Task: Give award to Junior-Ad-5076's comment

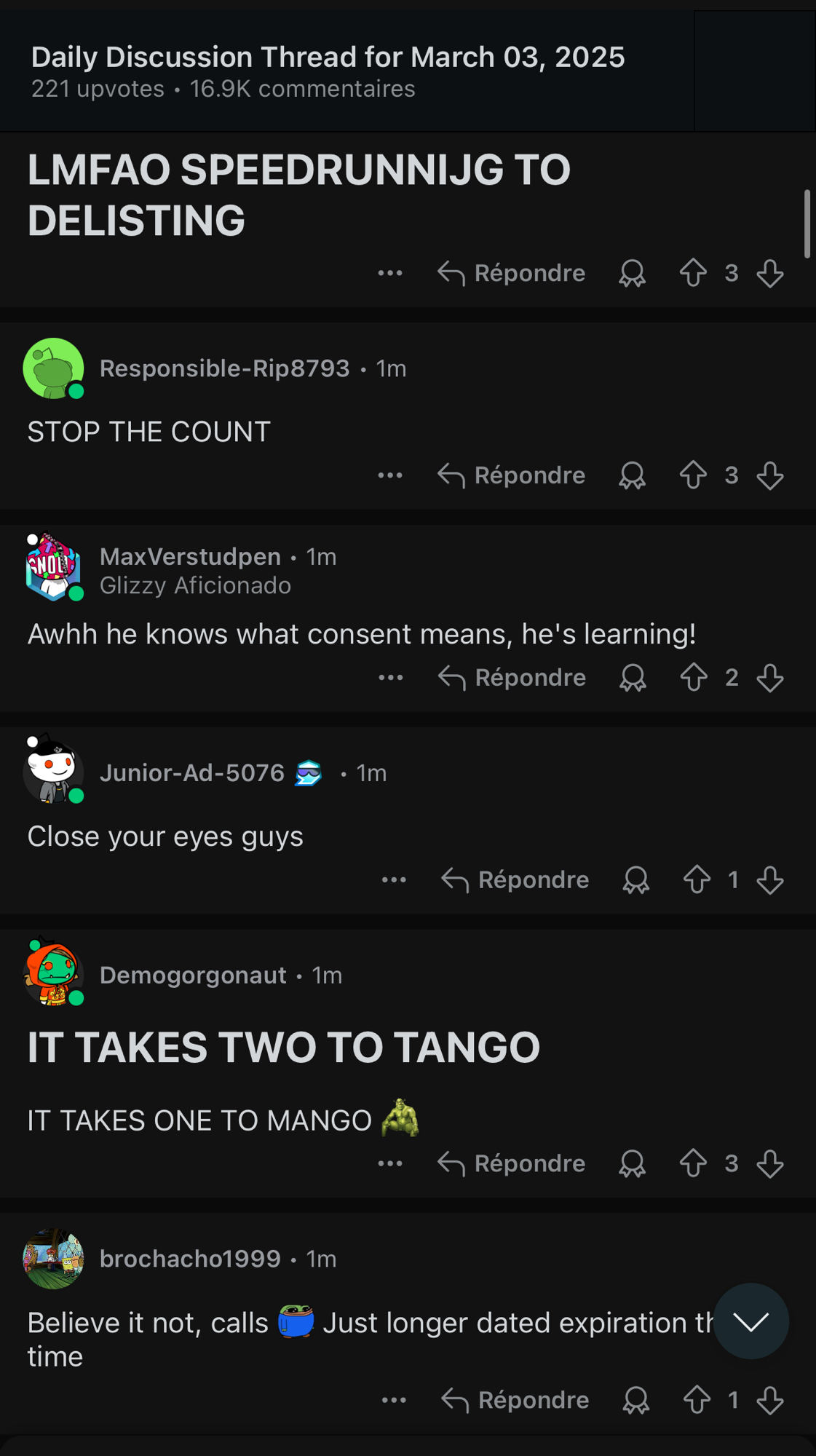Action: [x=636, y=880]
